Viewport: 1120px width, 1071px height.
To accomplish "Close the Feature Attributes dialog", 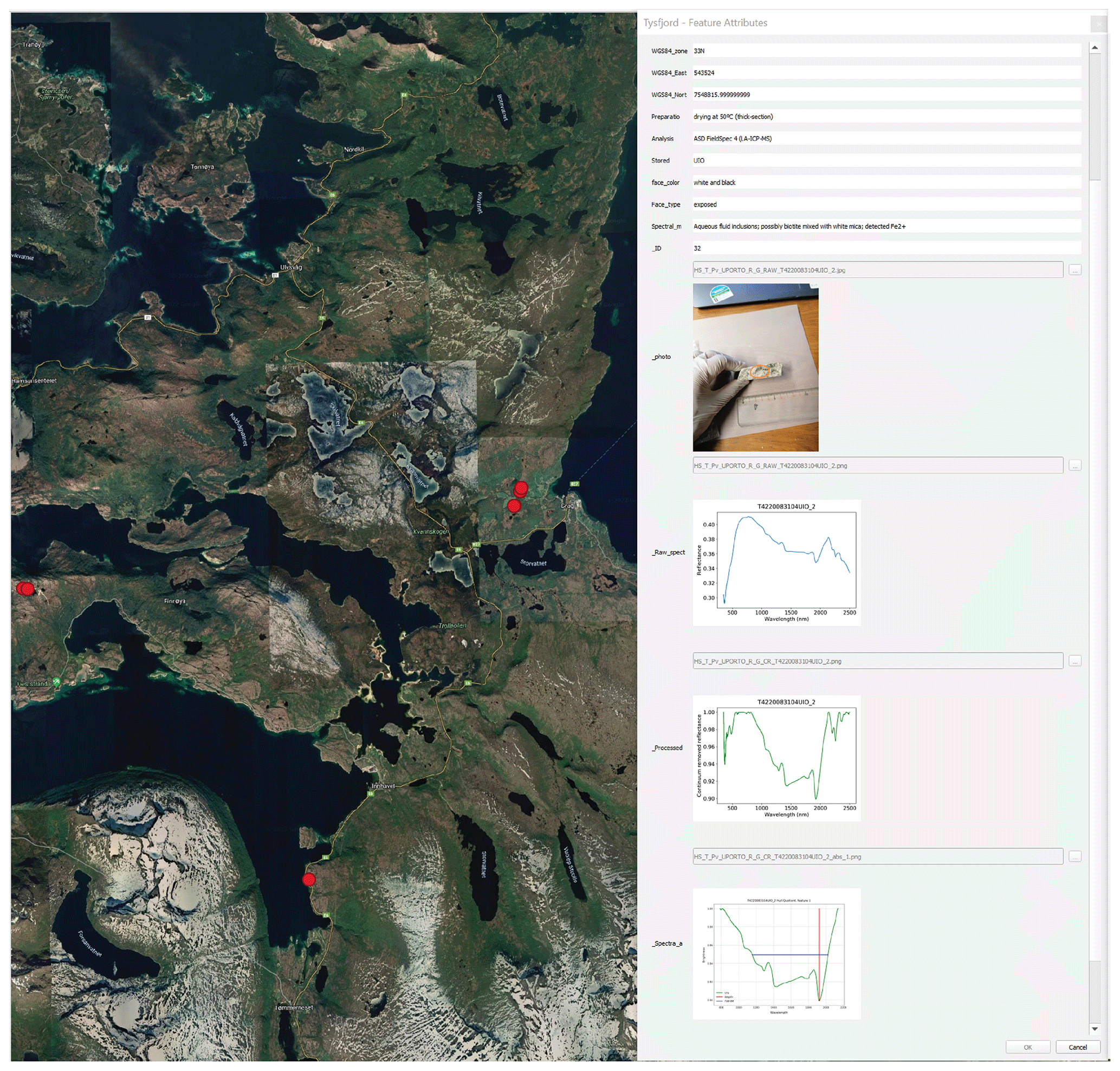I will [1098, 24].
